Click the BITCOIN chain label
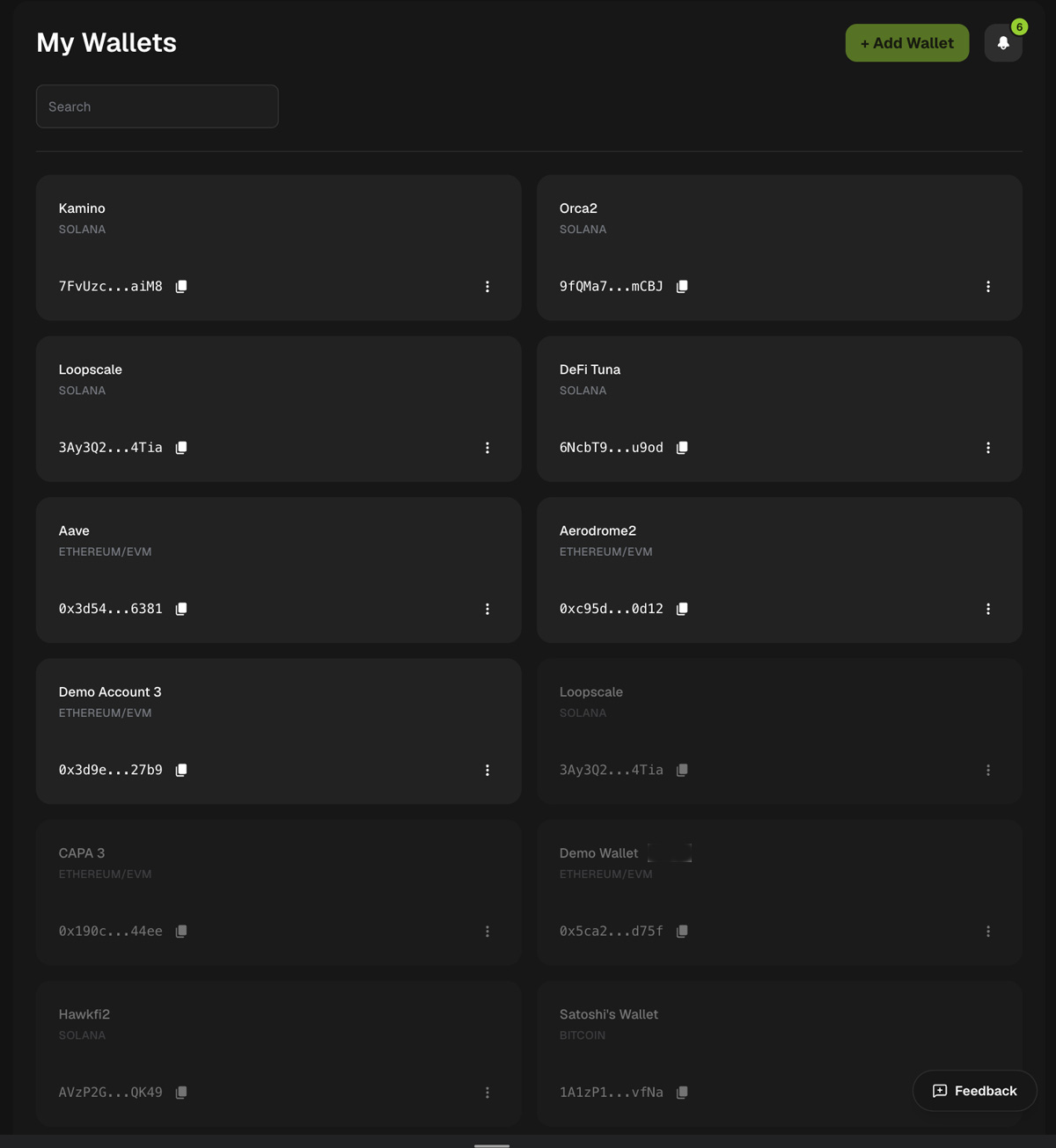This screenshot has height=1148, width=1056. [583, 1035]
